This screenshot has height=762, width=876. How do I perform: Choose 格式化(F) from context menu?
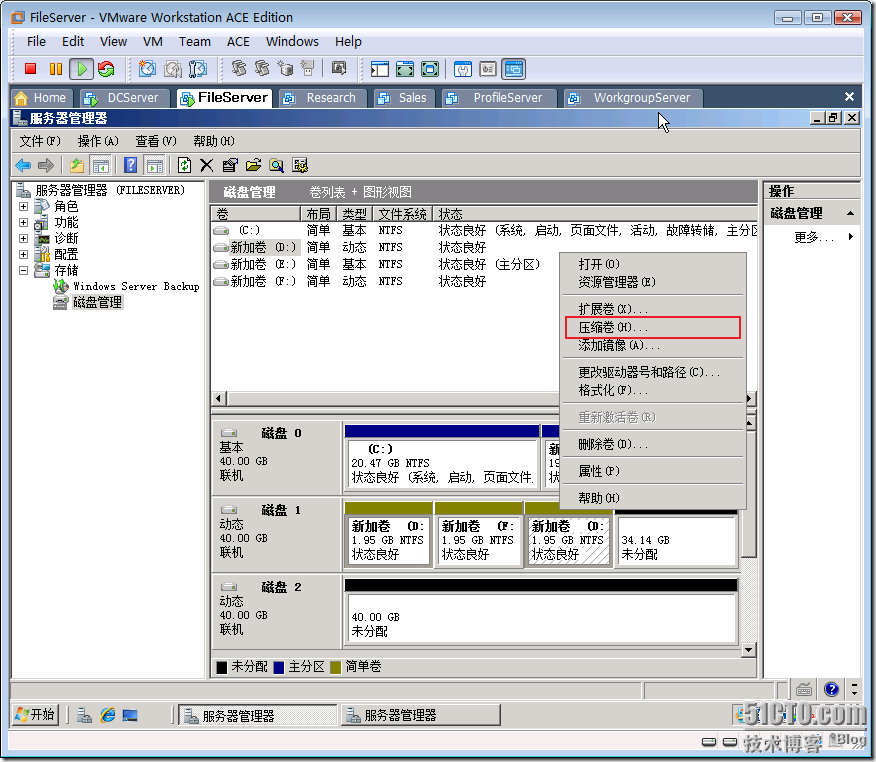pyautogui.click(x=652, y=390)
